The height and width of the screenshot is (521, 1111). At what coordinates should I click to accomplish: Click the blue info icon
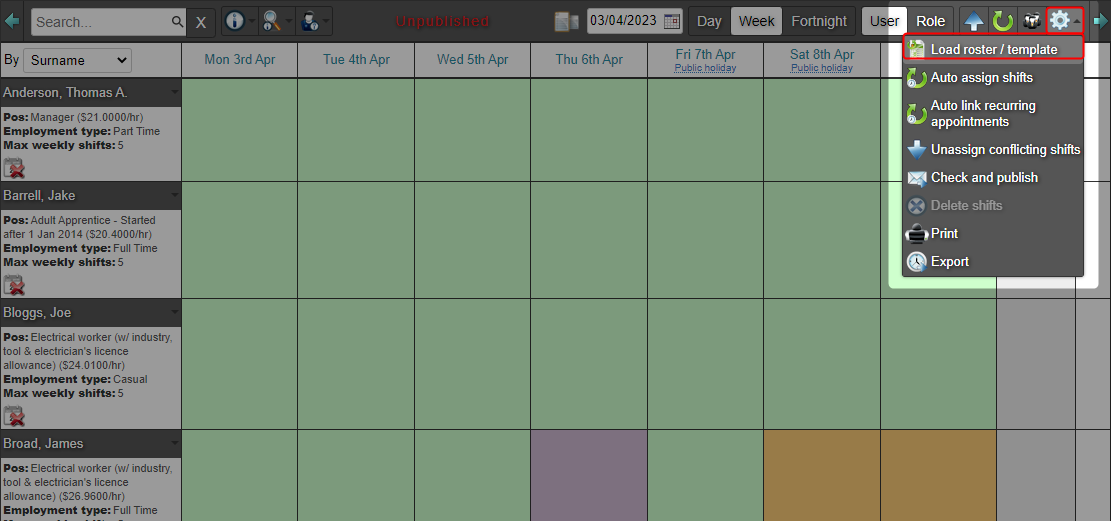(x=233, y=21)
